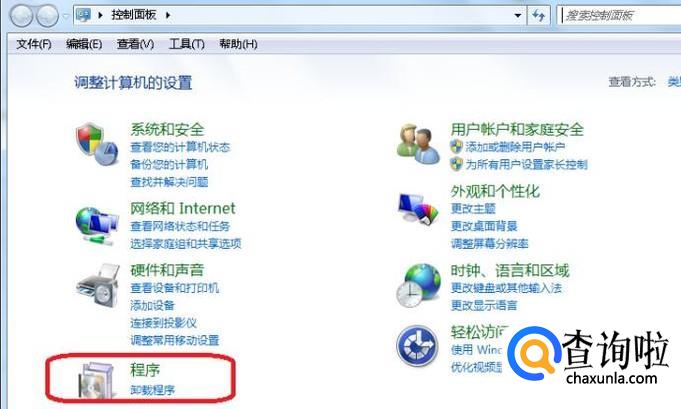The height and width of the screenshot is (409, 681).
Task: Open Programs disc box icon
Action: (97, 381)
